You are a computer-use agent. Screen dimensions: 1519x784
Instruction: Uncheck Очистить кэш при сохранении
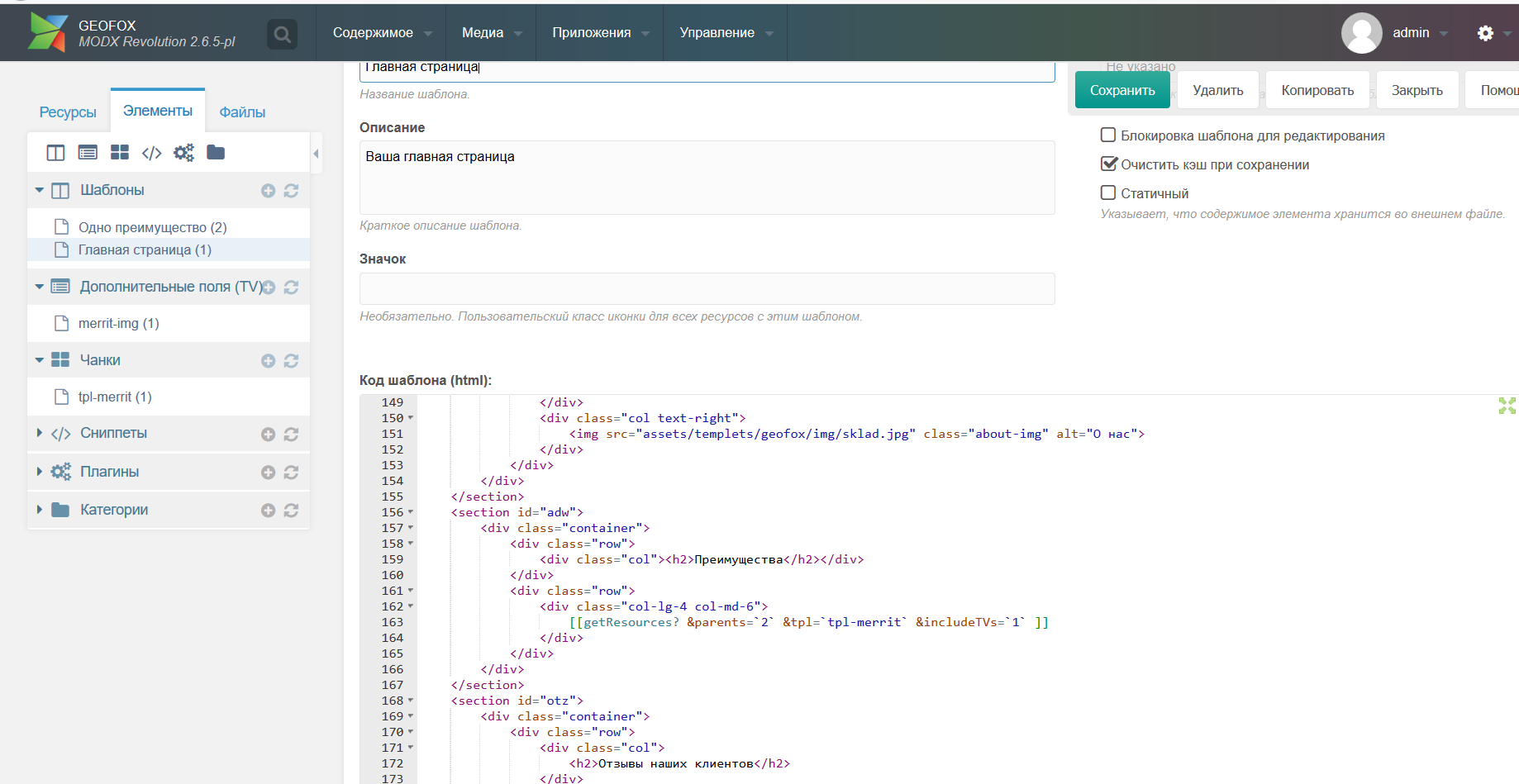point(1108,164)
